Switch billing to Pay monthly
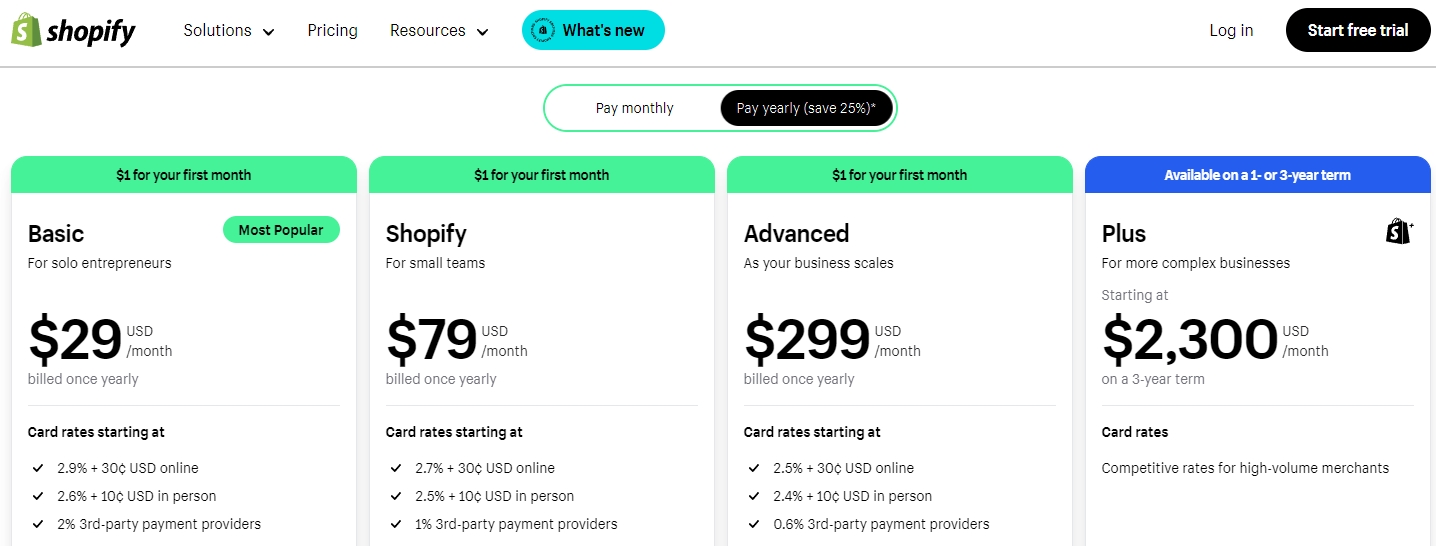 (x=634, y=108)
